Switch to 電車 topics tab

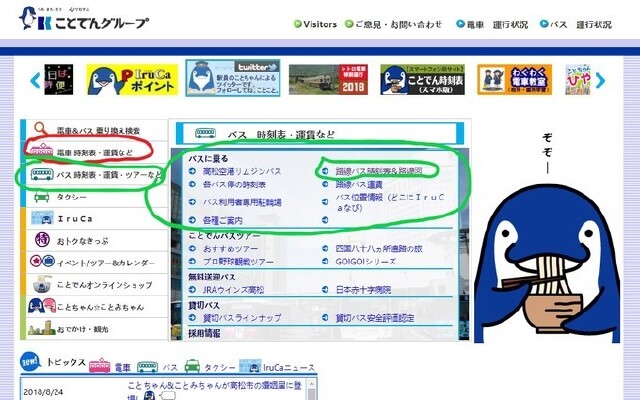pos(110,366)
